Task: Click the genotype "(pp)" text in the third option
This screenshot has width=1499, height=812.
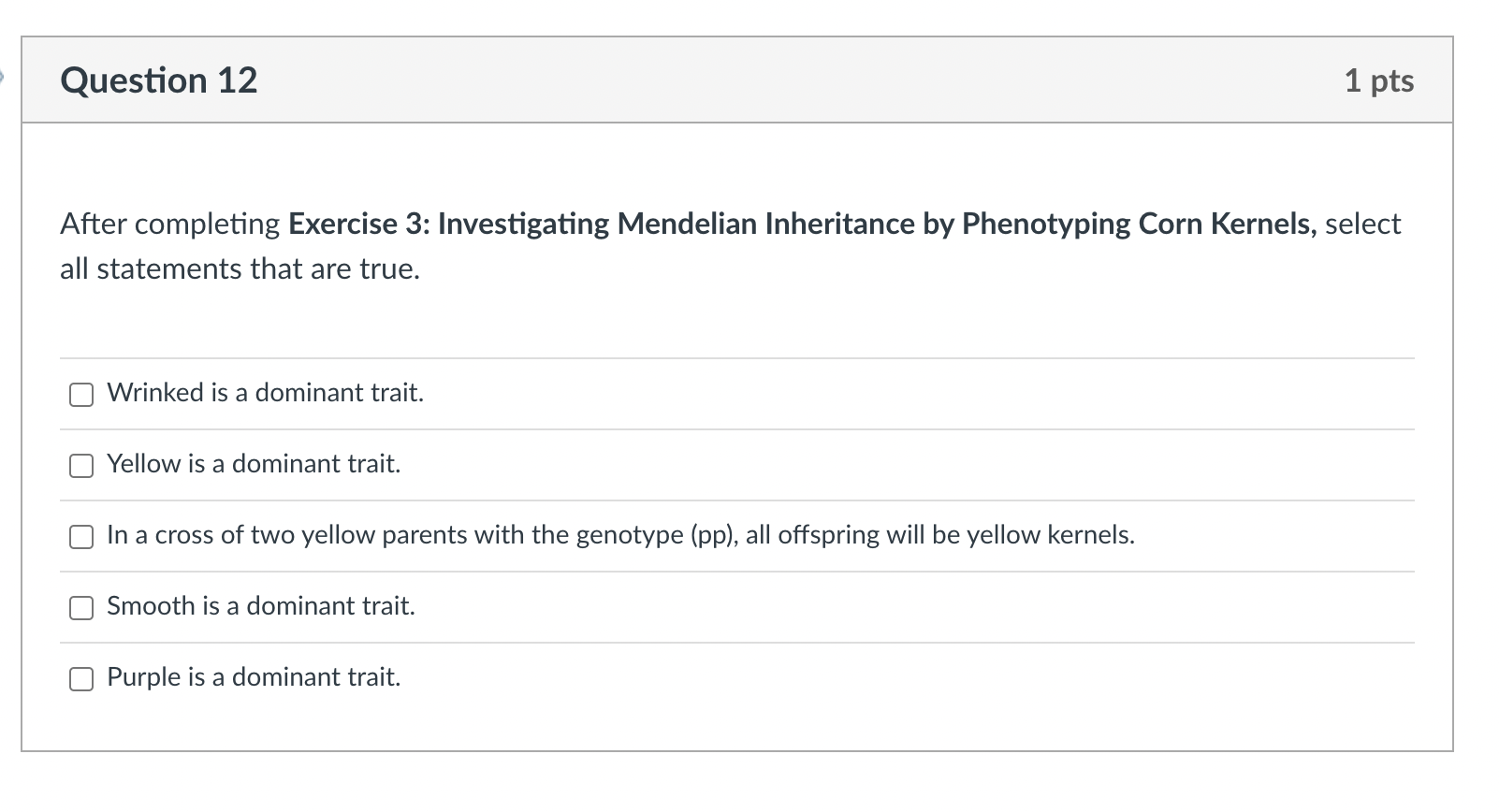Action: 710,536
